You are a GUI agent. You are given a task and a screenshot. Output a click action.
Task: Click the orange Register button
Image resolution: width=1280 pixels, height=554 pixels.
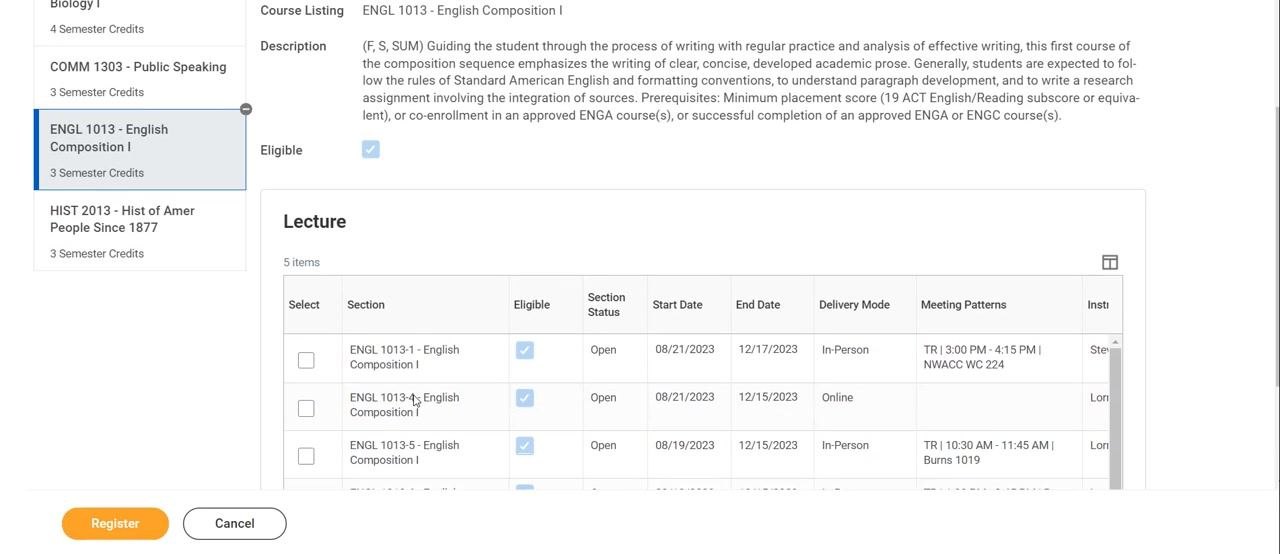115,523
